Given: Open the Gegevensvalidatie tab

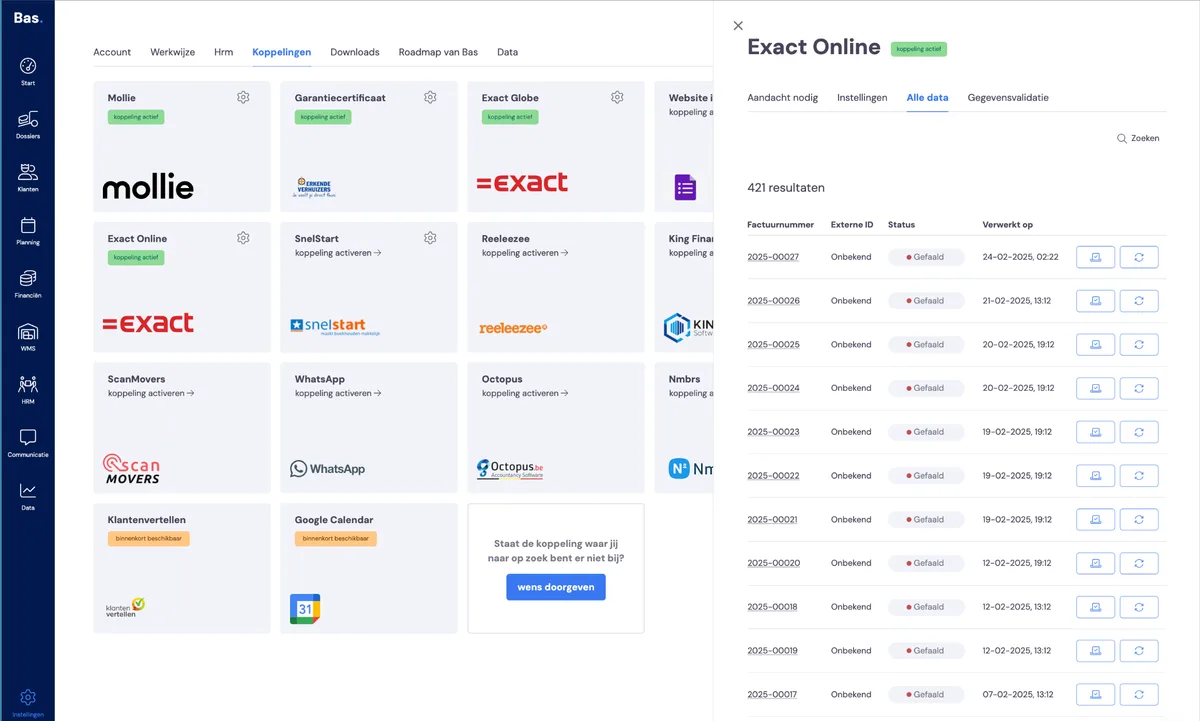Looking at the screenshot, I should [1008, 97].
